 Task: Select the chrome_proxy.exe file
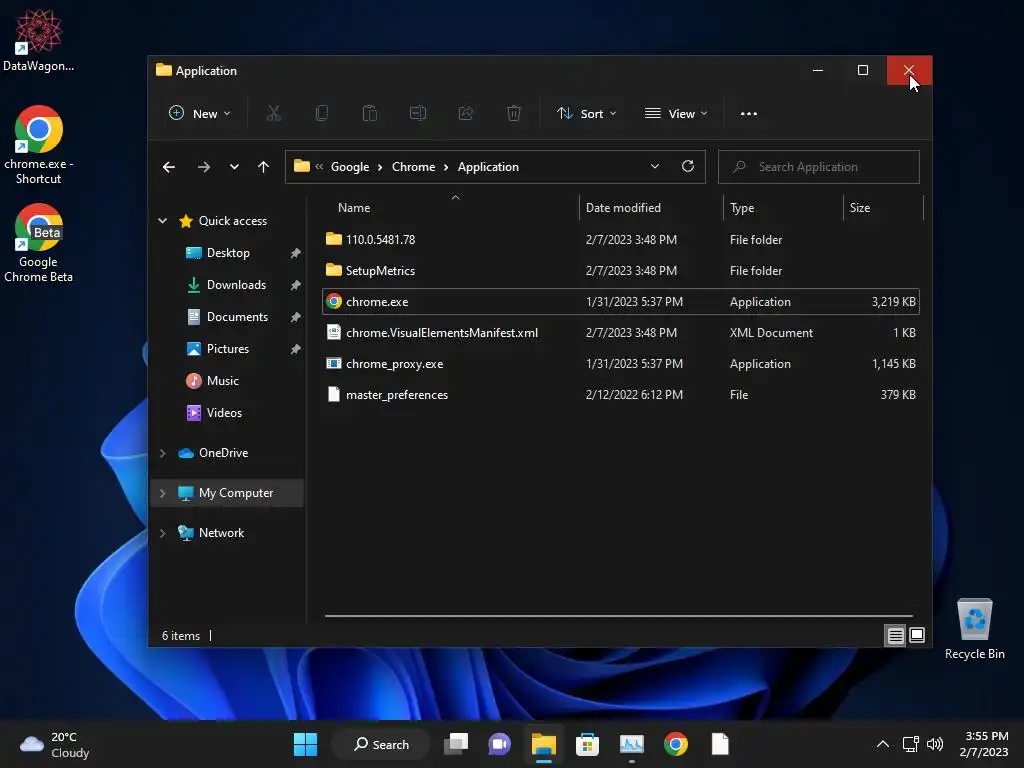(621, 364)
